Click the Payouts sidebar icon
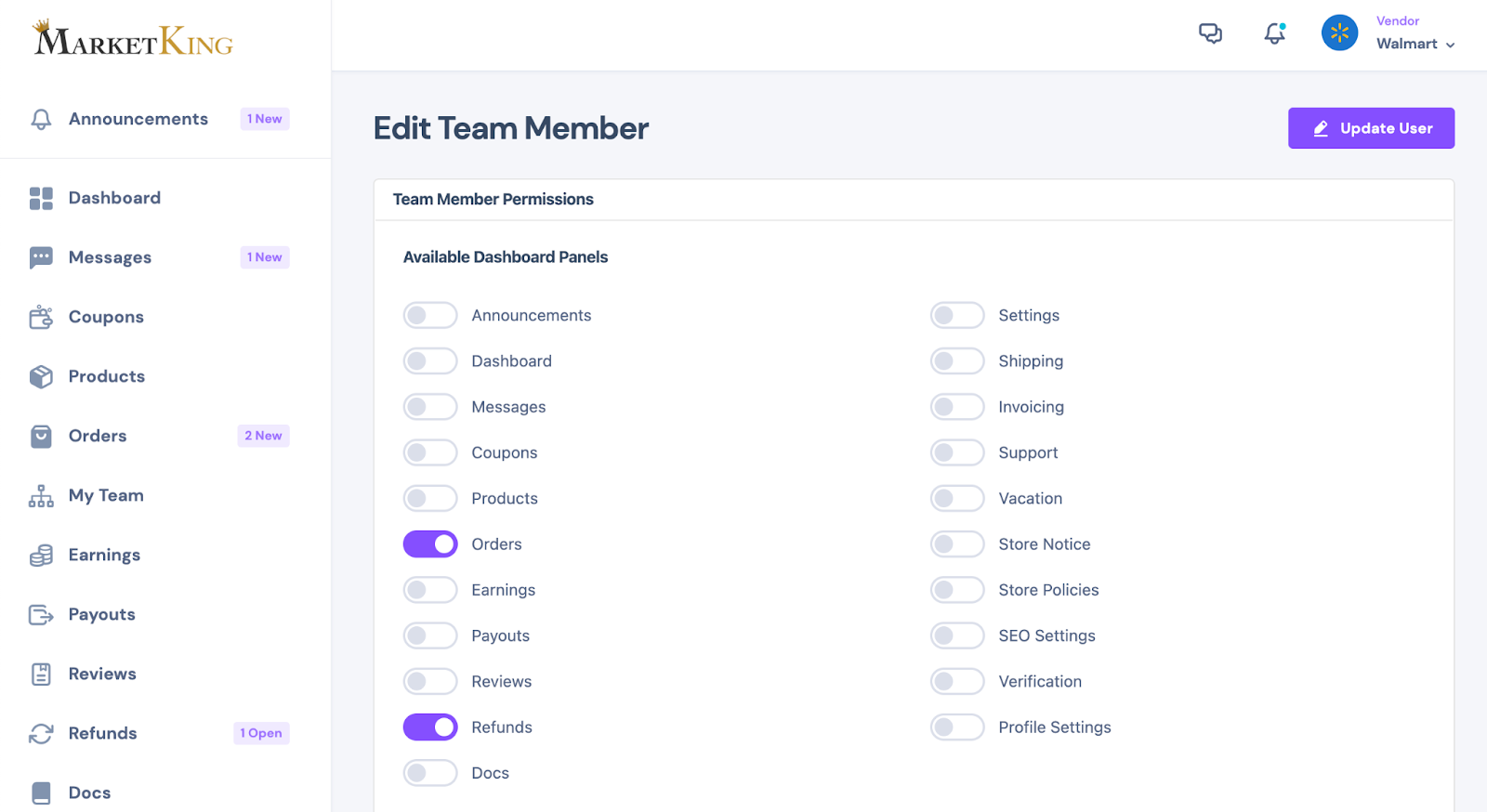This screenshot has width=1487, height=812. click(x=41, y=615)
